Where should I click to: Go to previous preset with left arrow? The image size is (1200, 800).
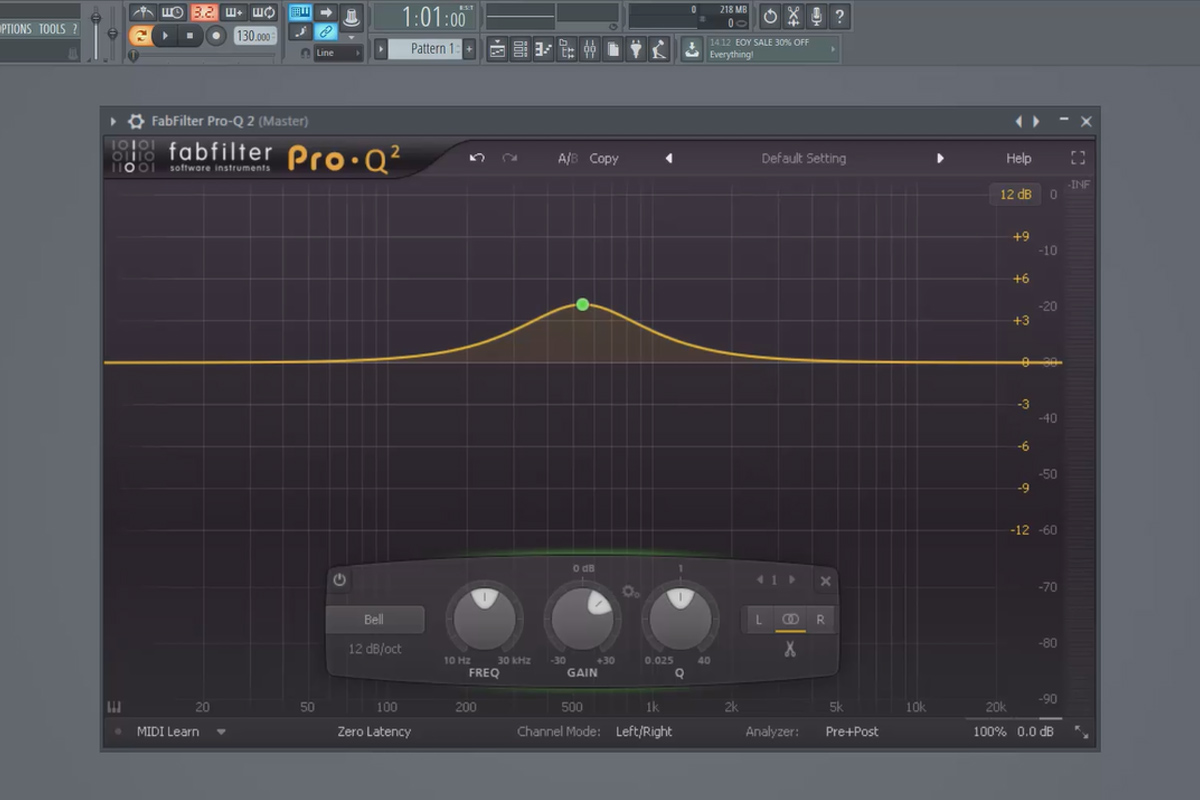point(668,158)
